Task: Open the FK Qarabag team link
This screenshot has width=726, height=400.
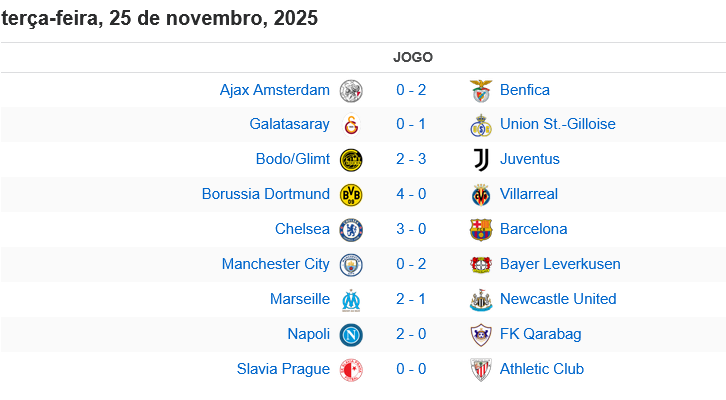Action: point(540,334)
